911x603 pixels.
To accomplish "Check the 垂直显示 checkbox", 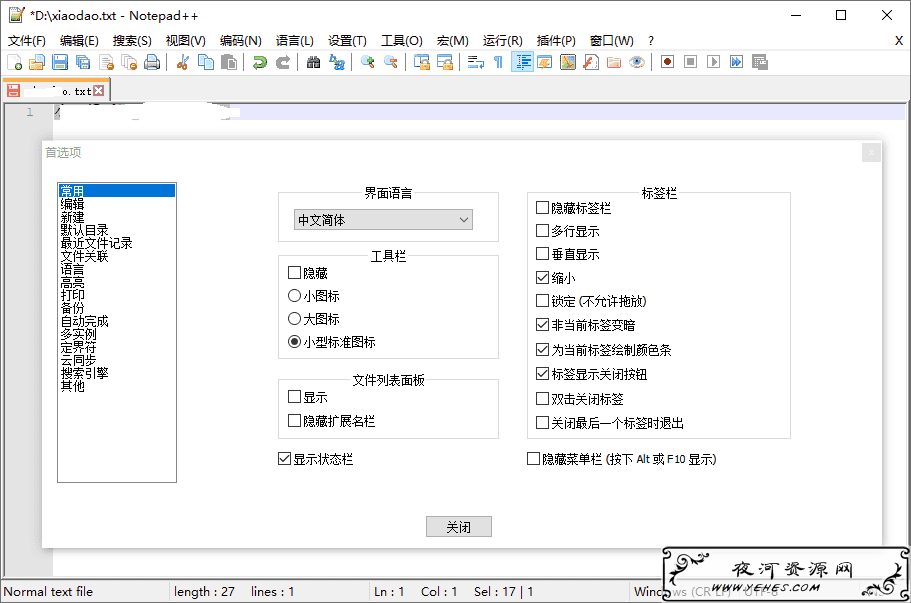I will (542, 254).
